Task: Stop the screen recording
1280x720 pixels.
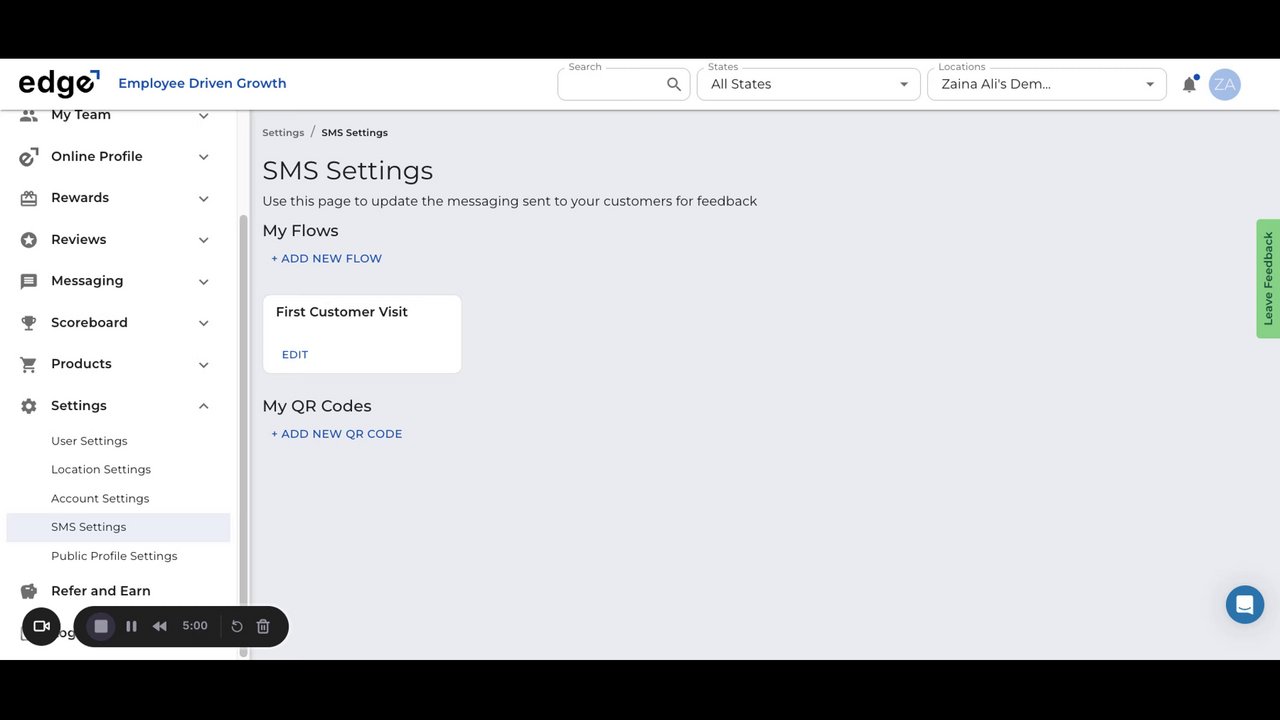Action: 101,626
